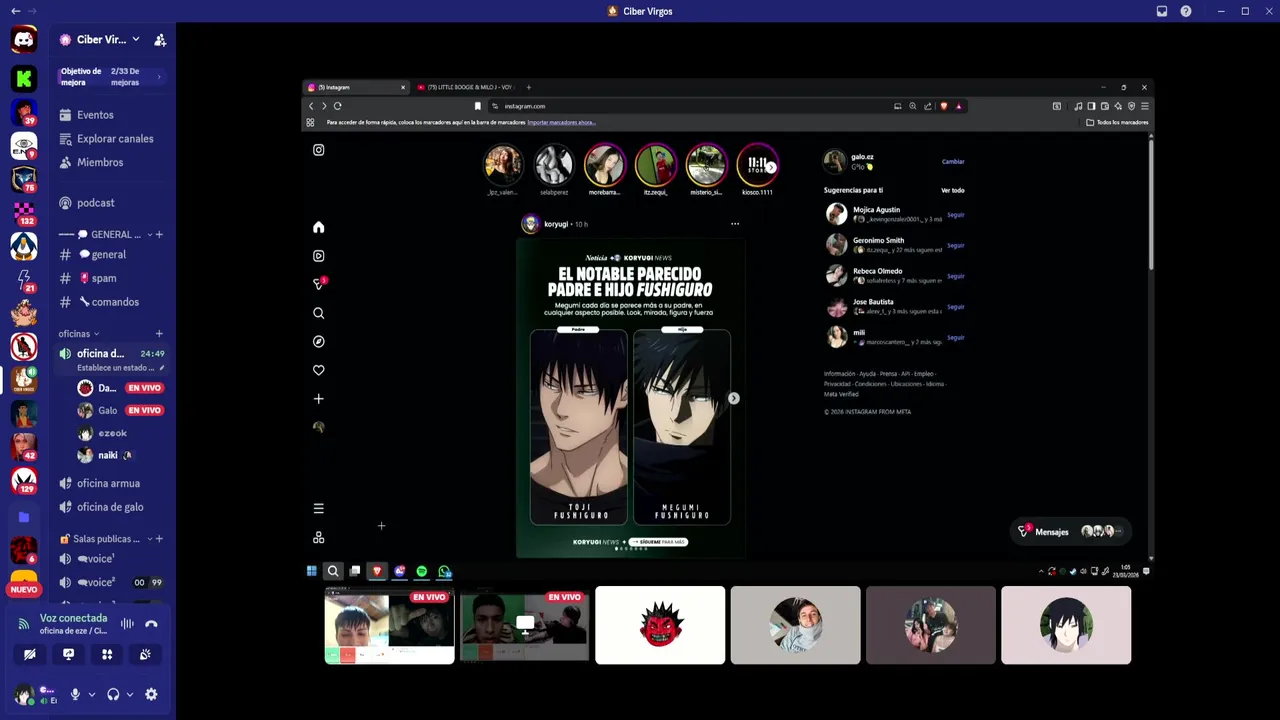Go to next carousel image arrow

coord(733,398)
